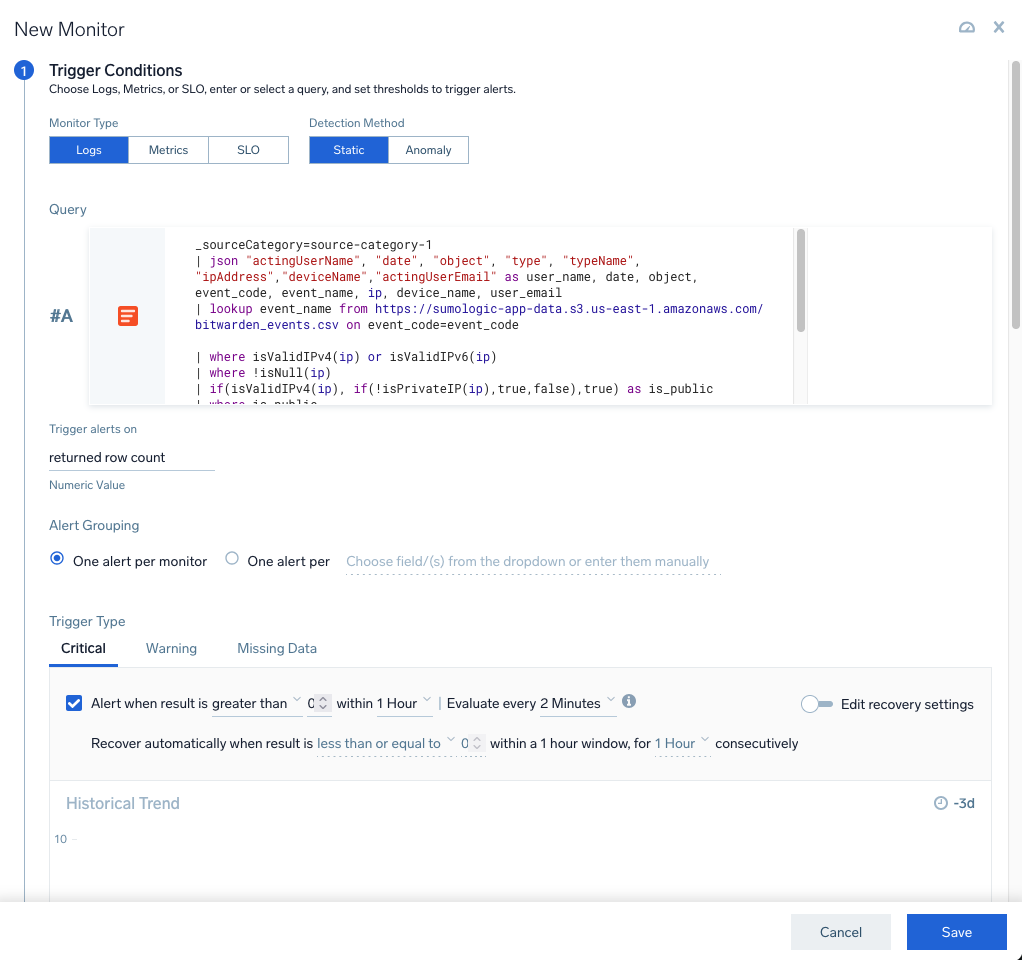This screenshot has height=960, width=1022.
Task: Switch to the Missing Data tab
Action: tap(277, 648)
